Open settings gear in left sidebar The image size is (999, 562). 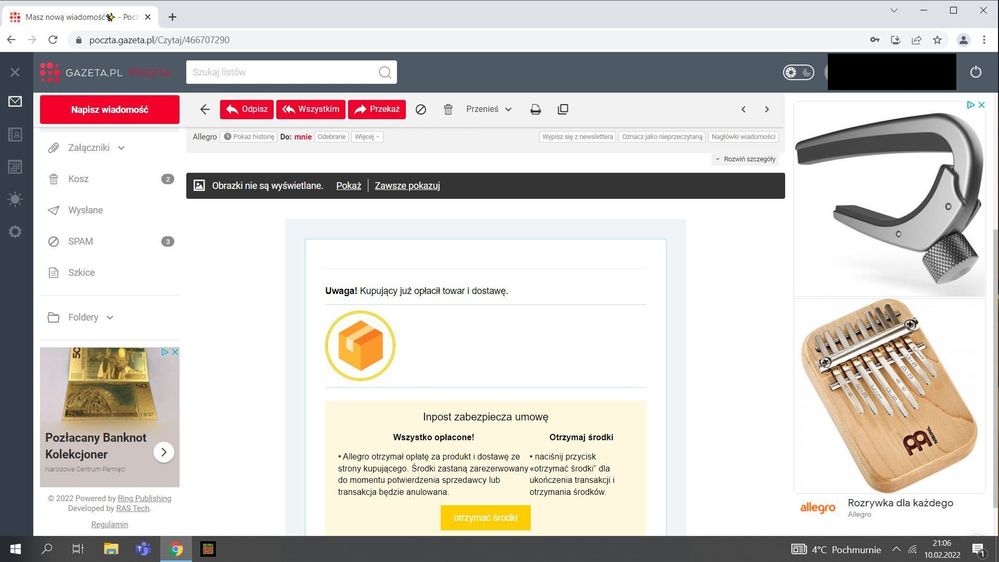coord(15,231)
